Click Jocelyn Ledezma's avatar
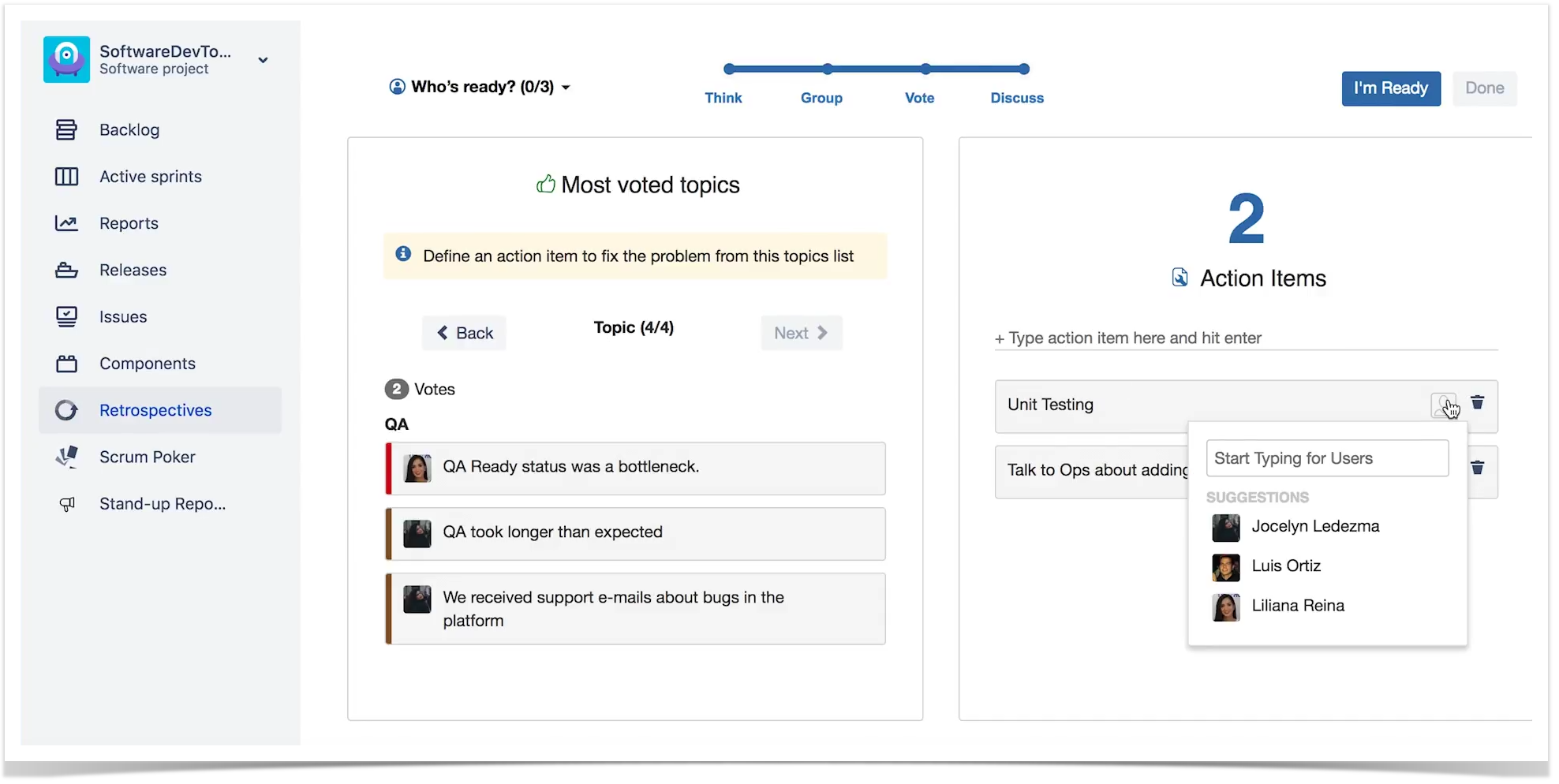This screenshot has width=1559, height=784. pyautogui.click(x=1225, y=528)
